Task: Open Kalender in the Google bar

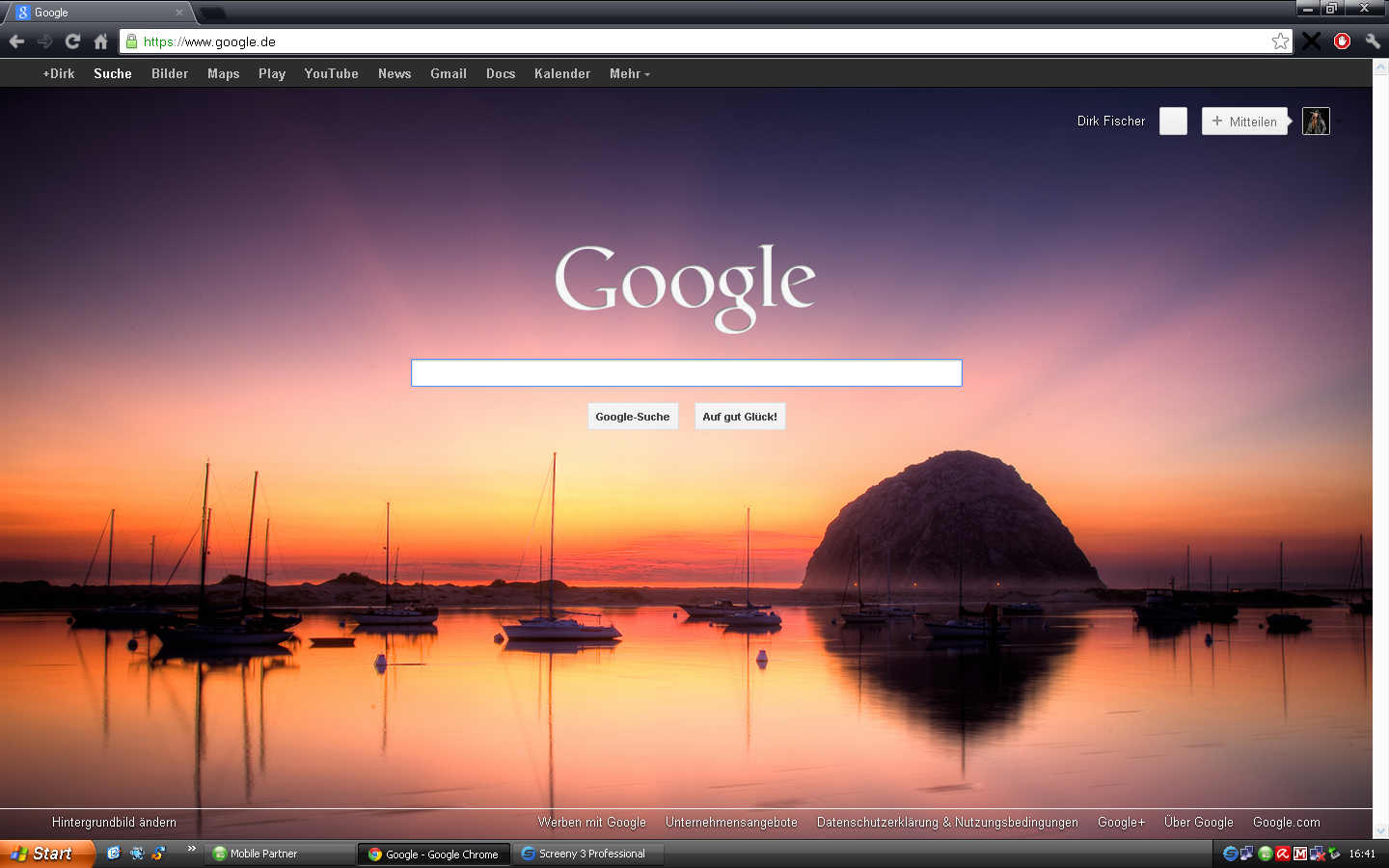Action: 562,73
